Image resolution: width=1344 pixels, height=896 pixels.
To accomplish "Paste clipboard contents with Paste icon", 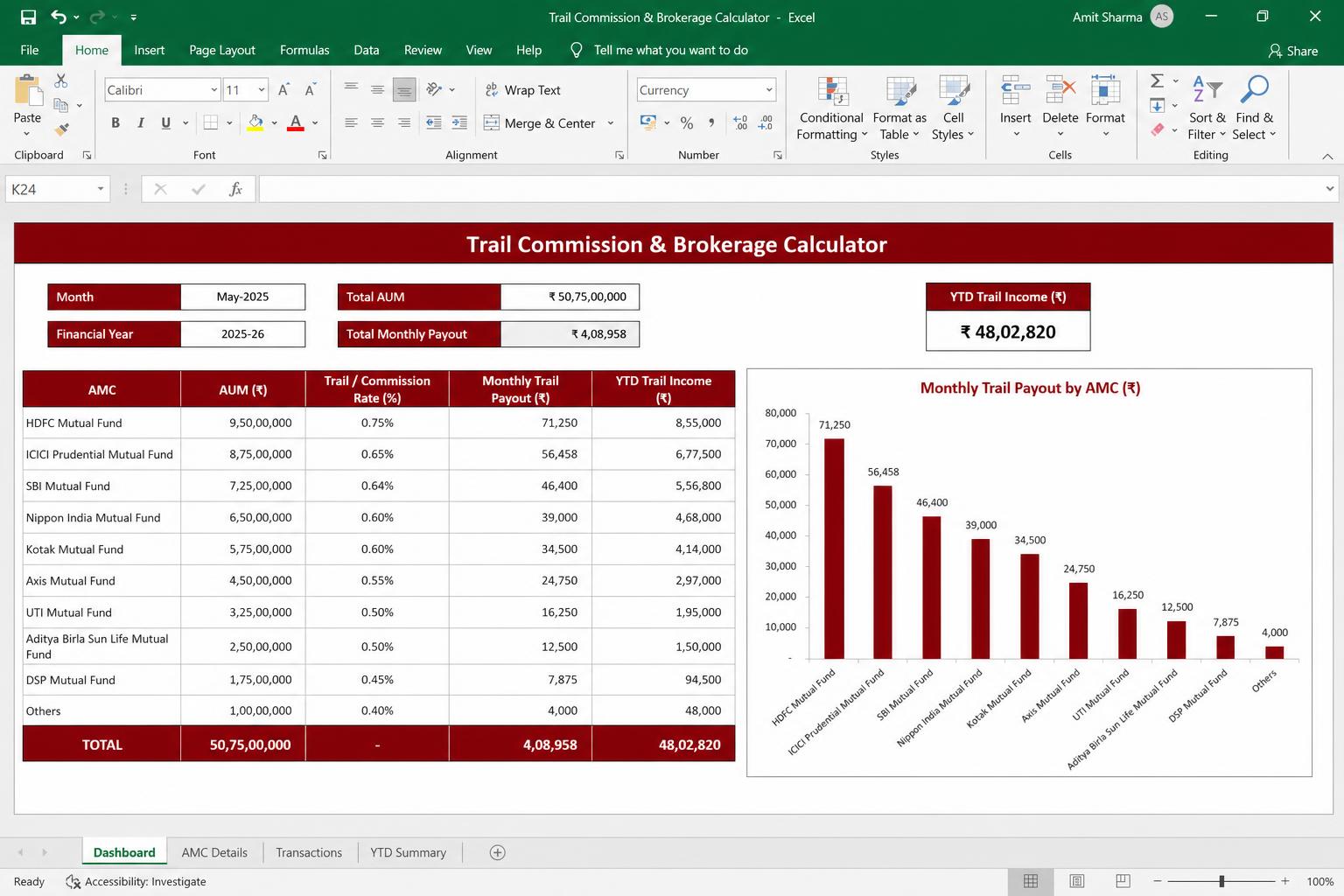I will 27,90.
